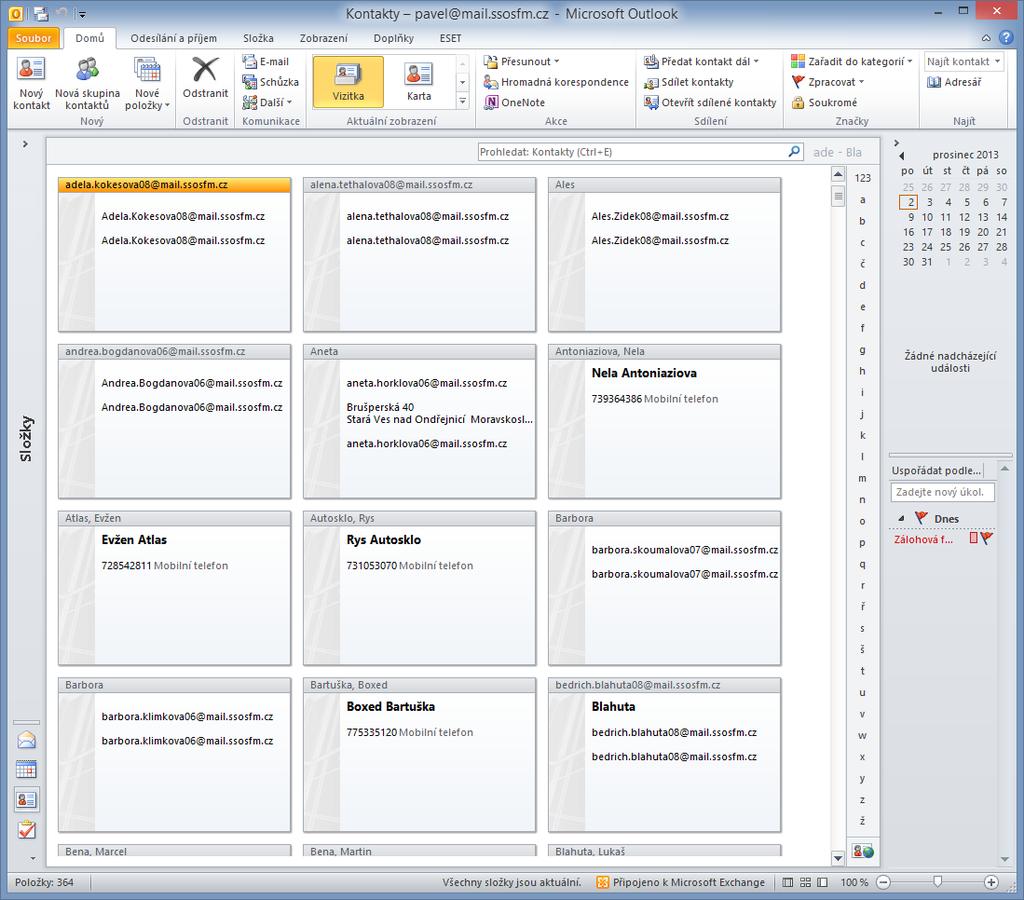Select Boxed Bartuška contact card
Screen dimensions: 1024x900
pos(419,754)
